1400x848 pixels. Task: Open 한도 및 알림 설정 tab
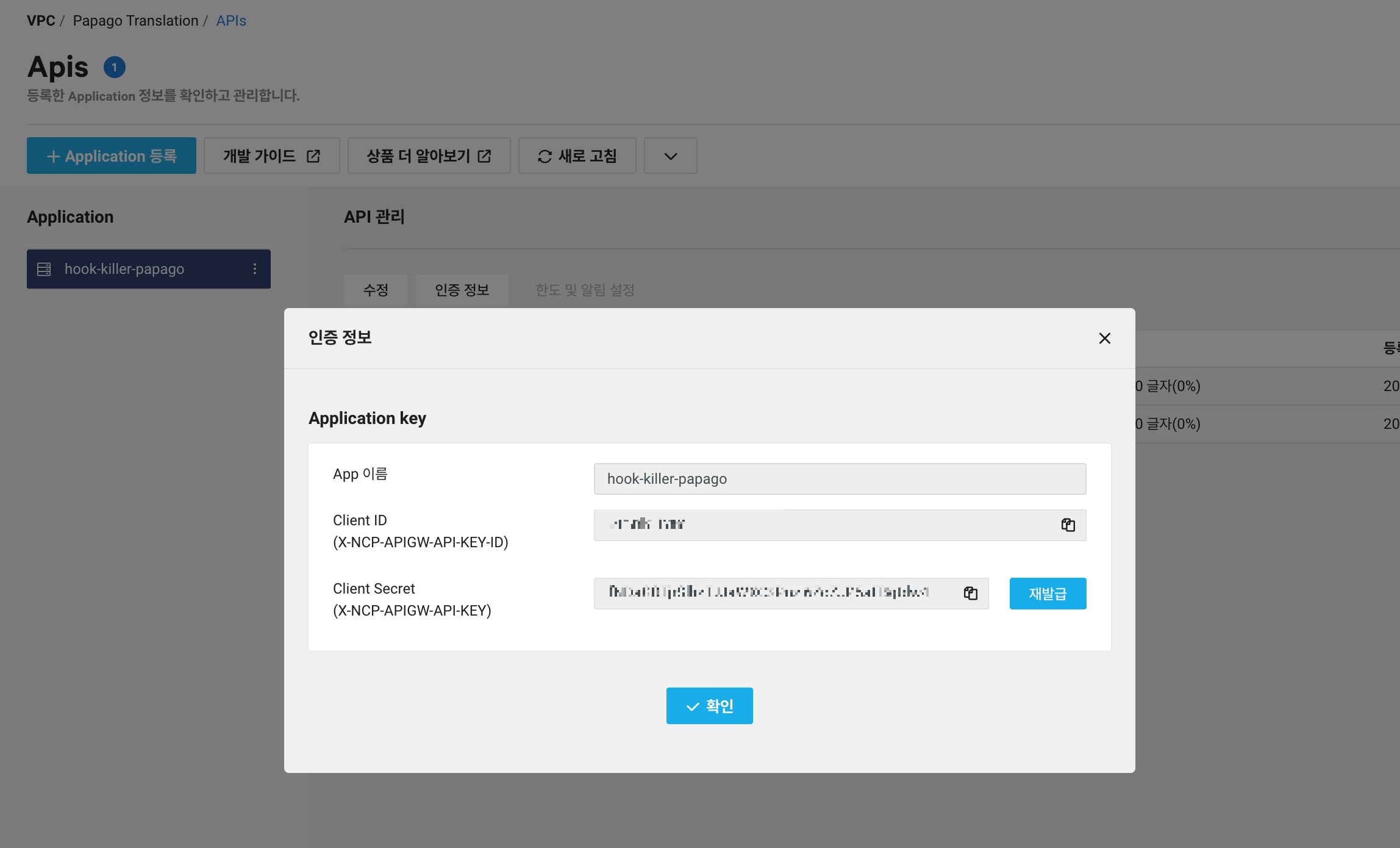(x=585, y=290)
